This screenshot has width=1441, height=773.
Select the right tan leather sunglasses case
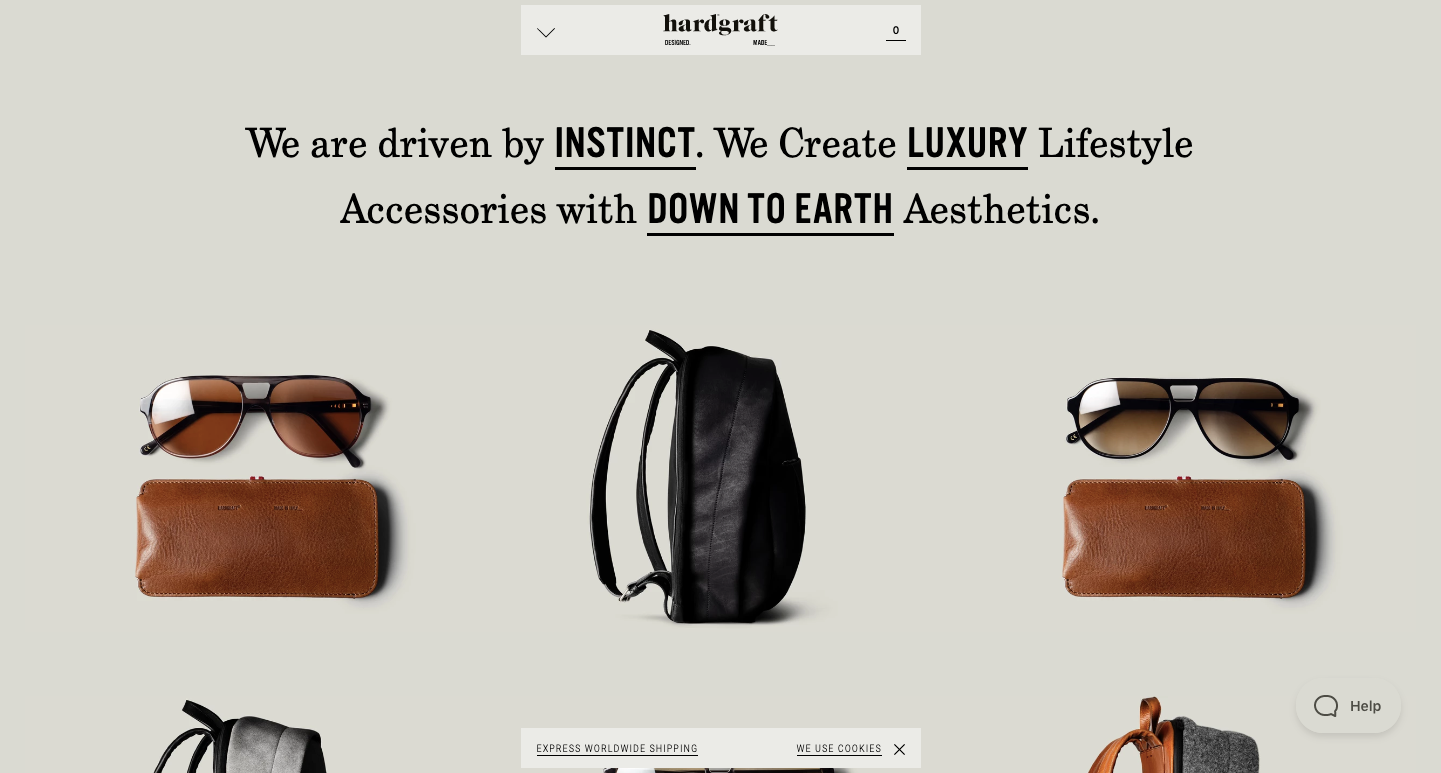pyautogui.click(x=1185, y=538)
